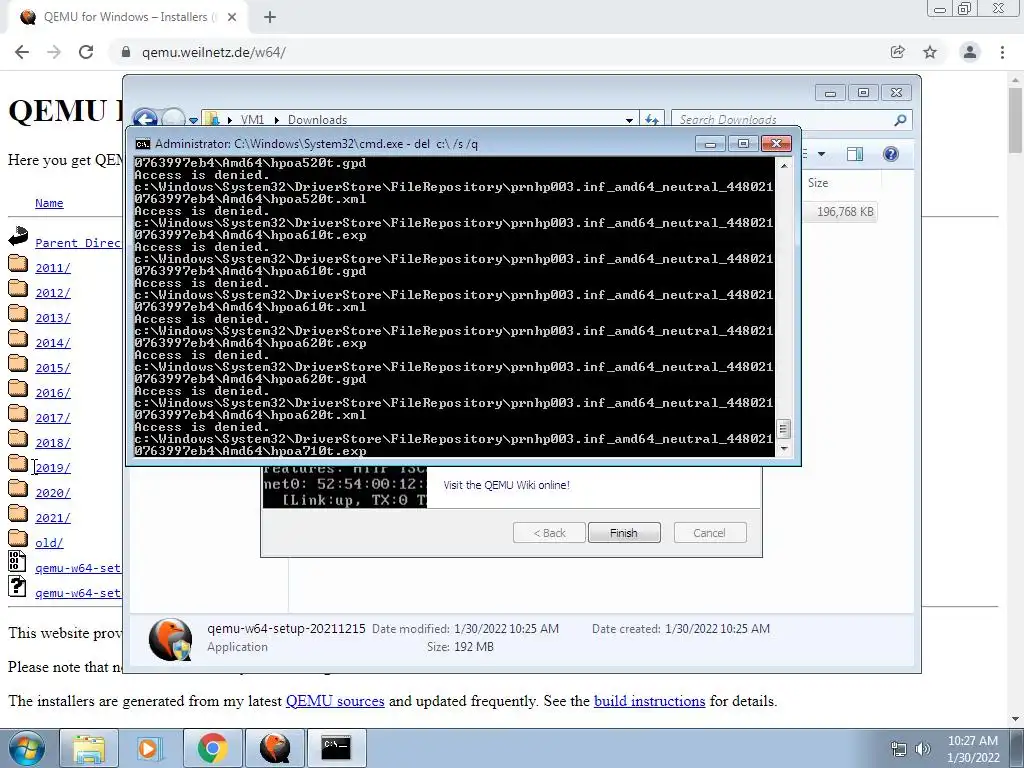
Task: Open the 2019/ folder link
Action: tap(53, 468)
